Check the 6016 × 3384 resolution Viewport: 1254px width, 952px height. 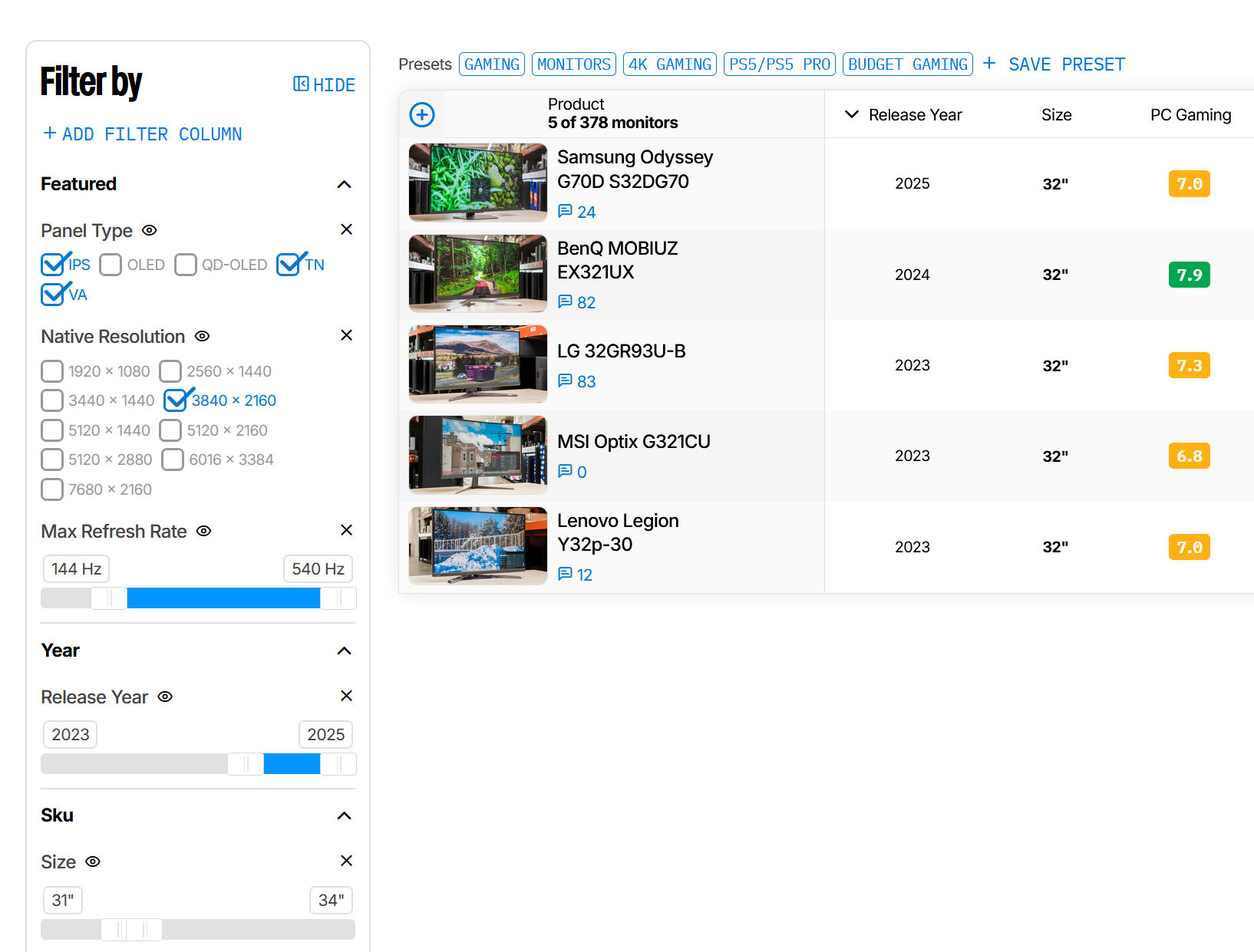click(173, 460)
